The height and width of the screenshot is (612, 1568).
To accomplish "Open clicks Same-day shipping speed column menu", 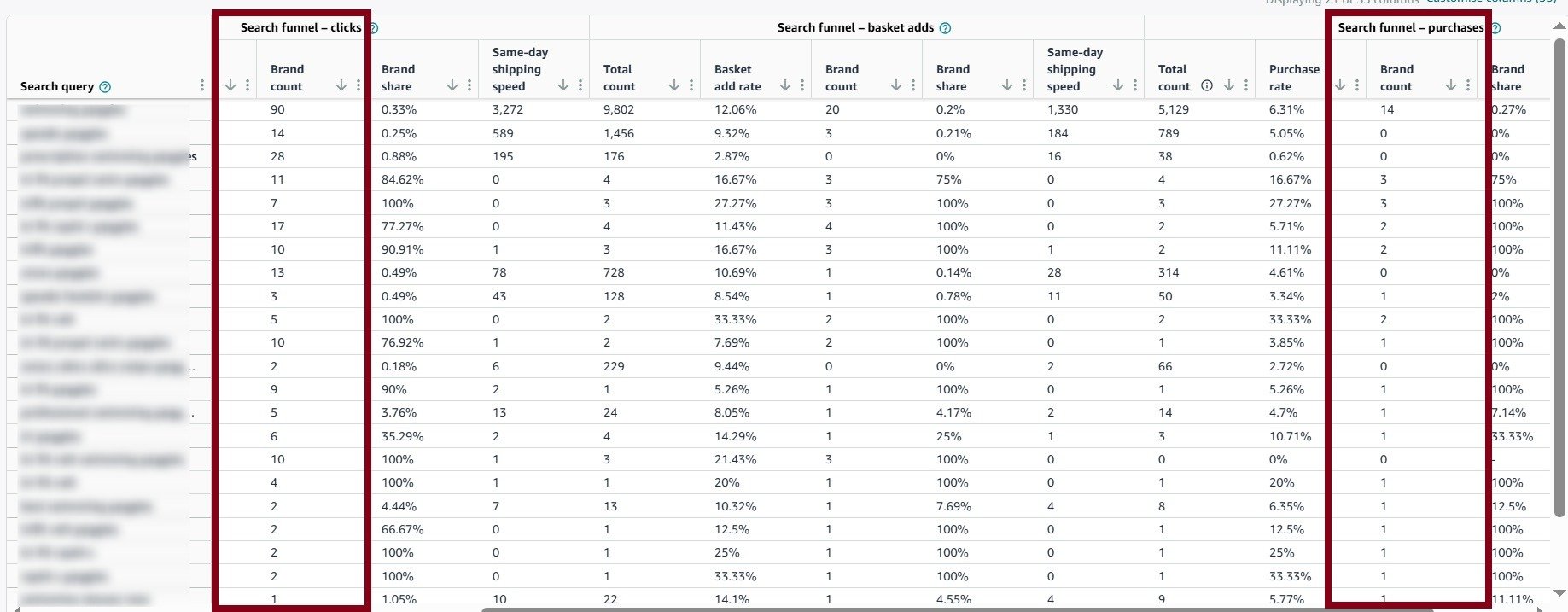I will click(580, 85).
